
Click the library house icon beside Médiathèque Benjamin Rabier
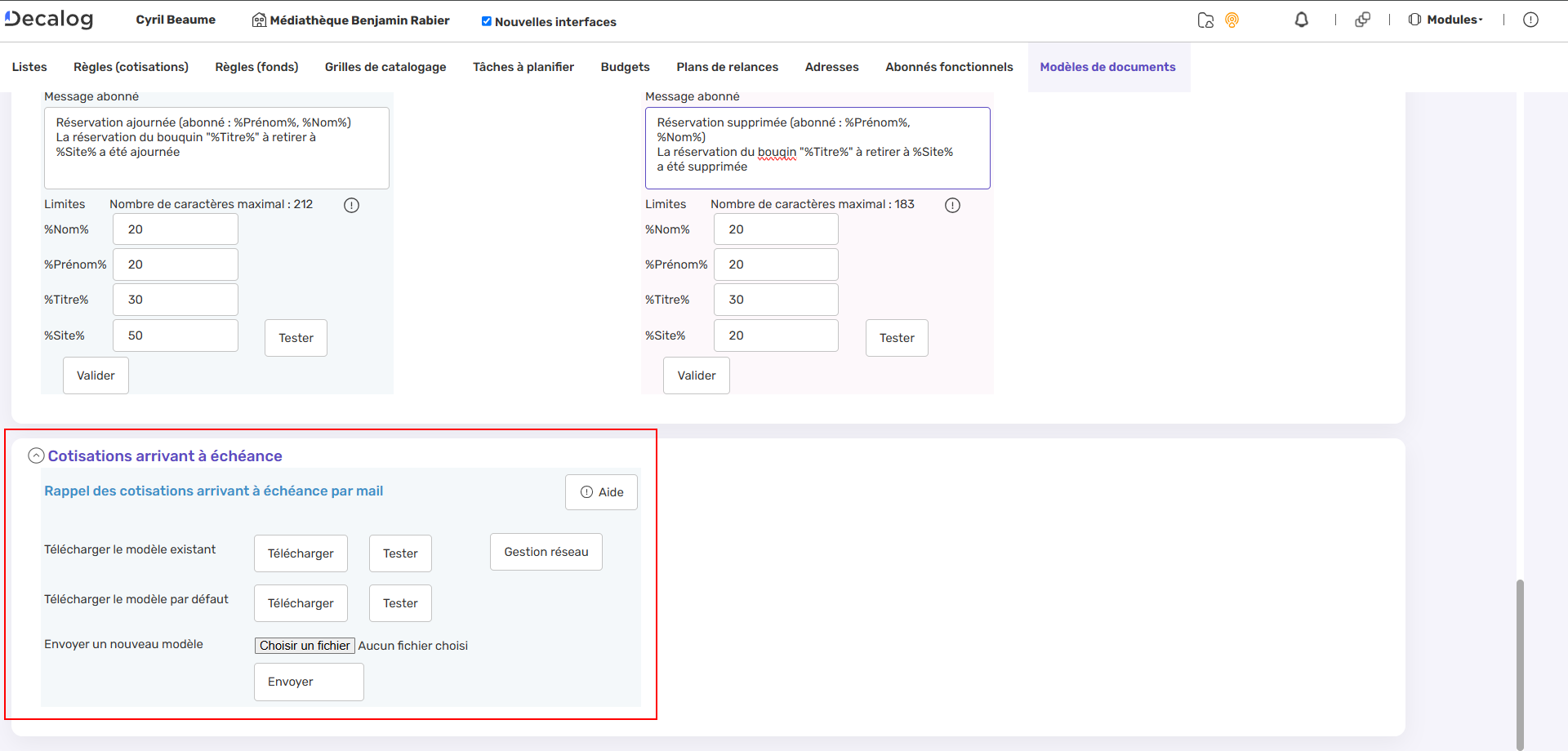[x=259, y=20]
